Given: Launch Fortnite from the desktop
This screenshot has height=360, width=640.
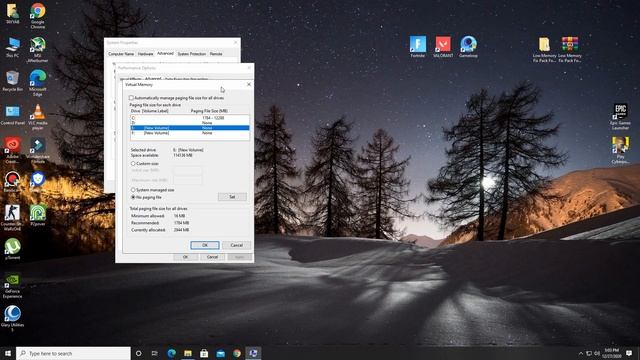Looking at the screenshot, I should pos(418,47).
